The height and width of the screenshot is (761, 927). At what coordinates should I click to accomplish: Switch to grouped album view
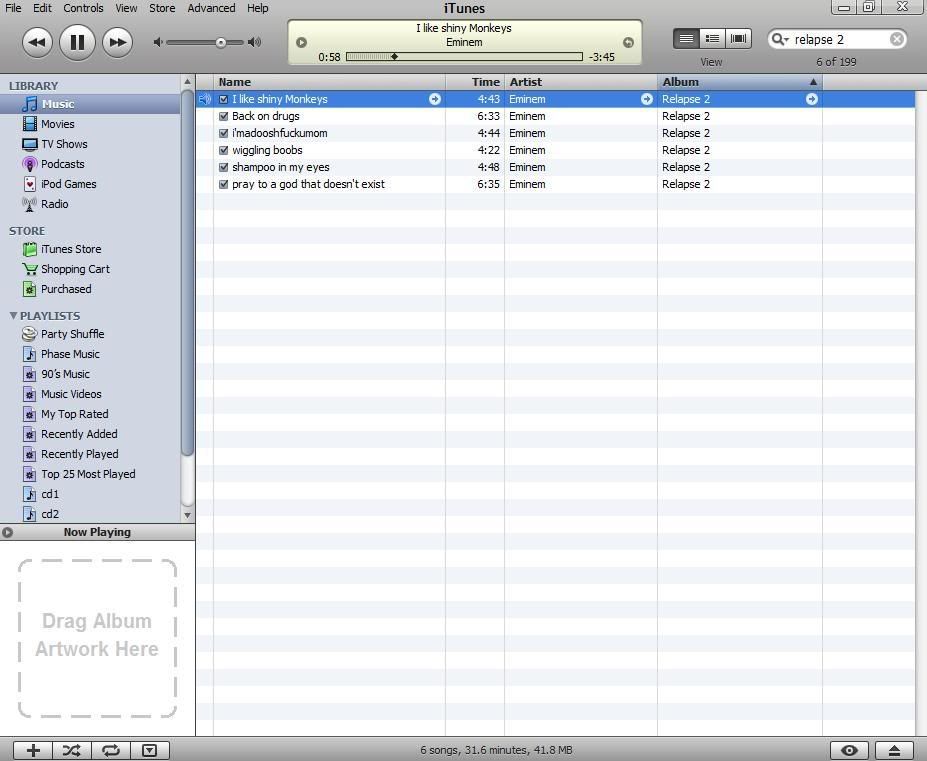tap(712, 39)
